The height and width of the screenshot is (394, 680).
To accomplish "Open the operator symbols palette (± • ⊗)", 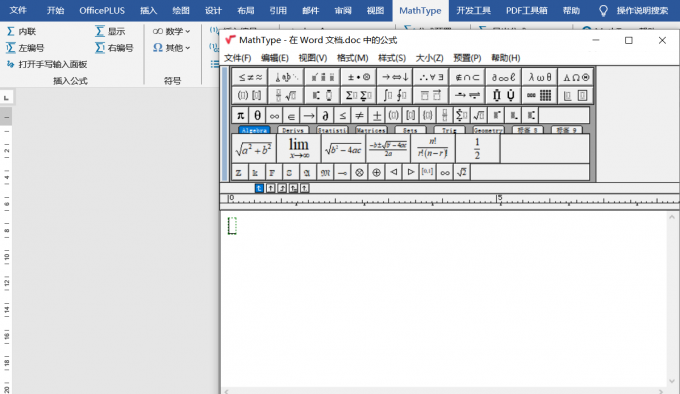I will pos(359,77).
